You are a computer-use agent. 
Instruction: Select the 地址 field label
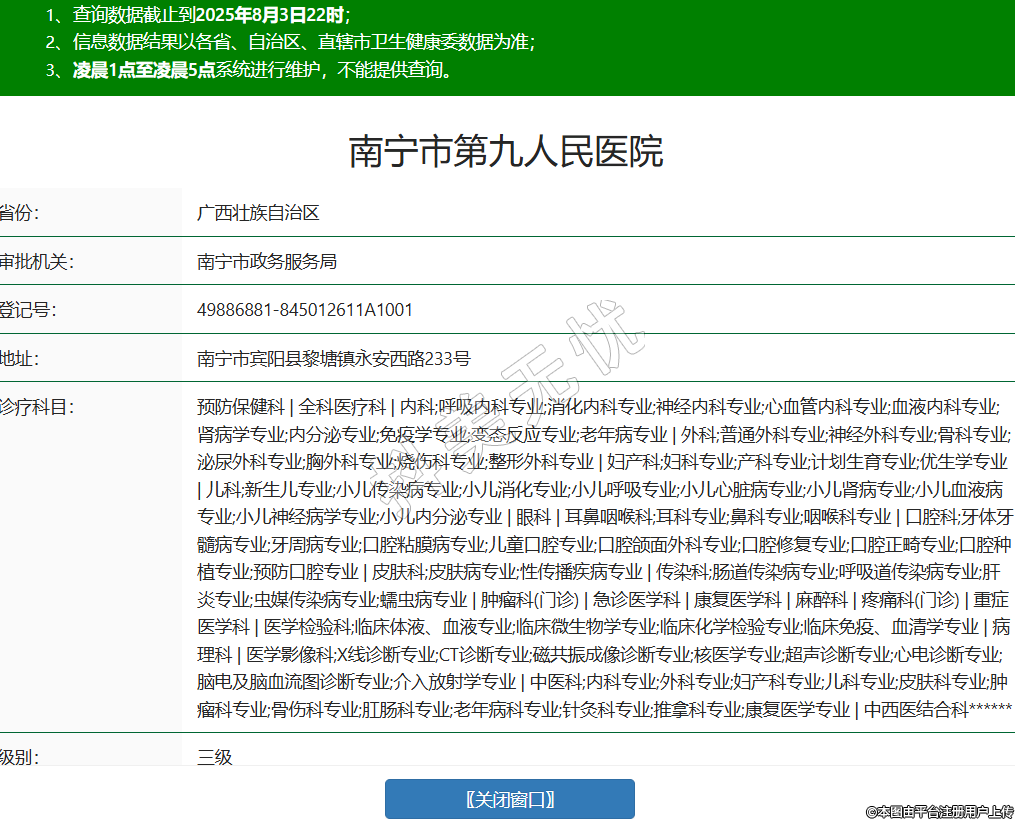click(18, 358)
